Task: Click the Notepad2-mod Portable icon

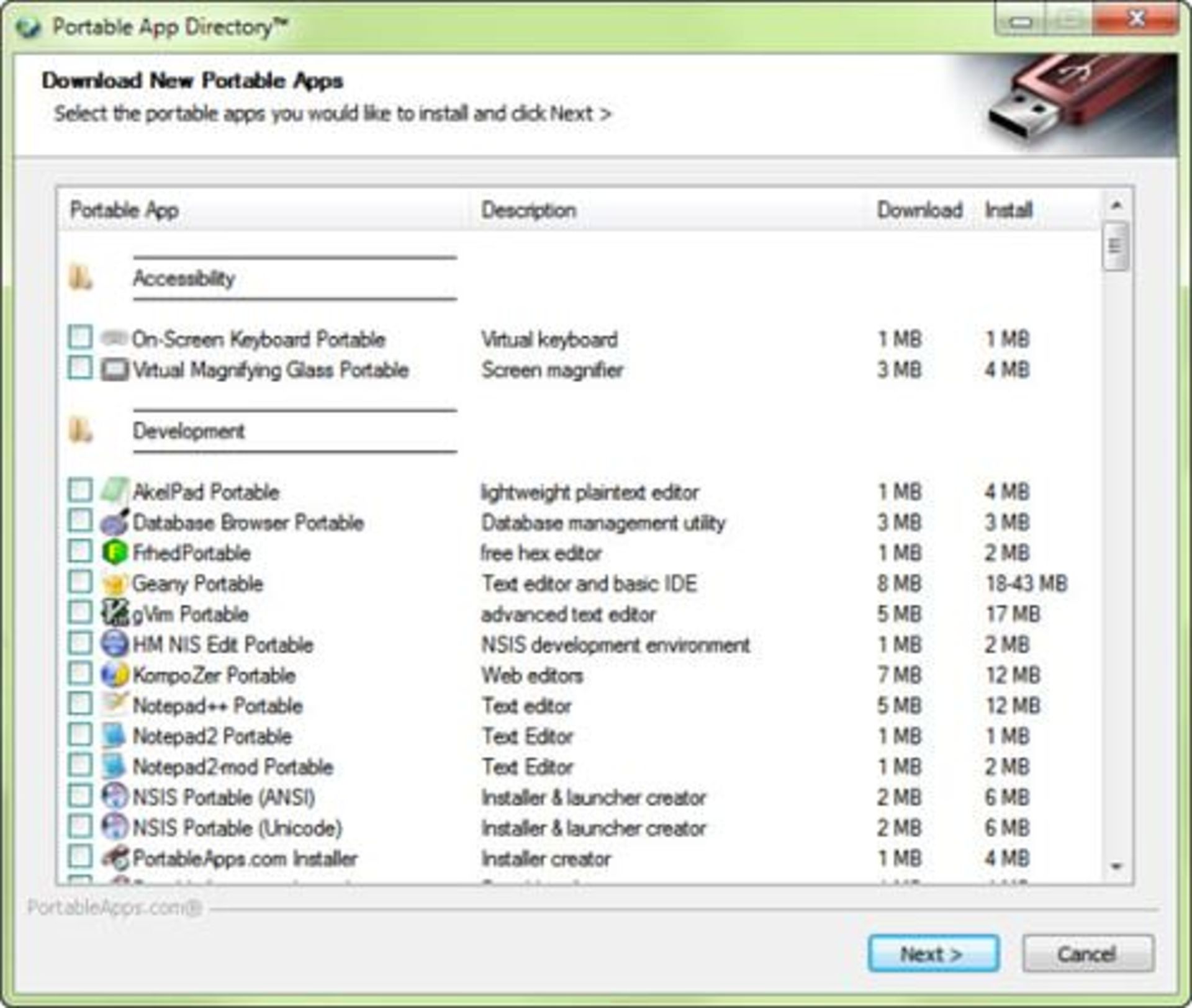Action: 114,766
